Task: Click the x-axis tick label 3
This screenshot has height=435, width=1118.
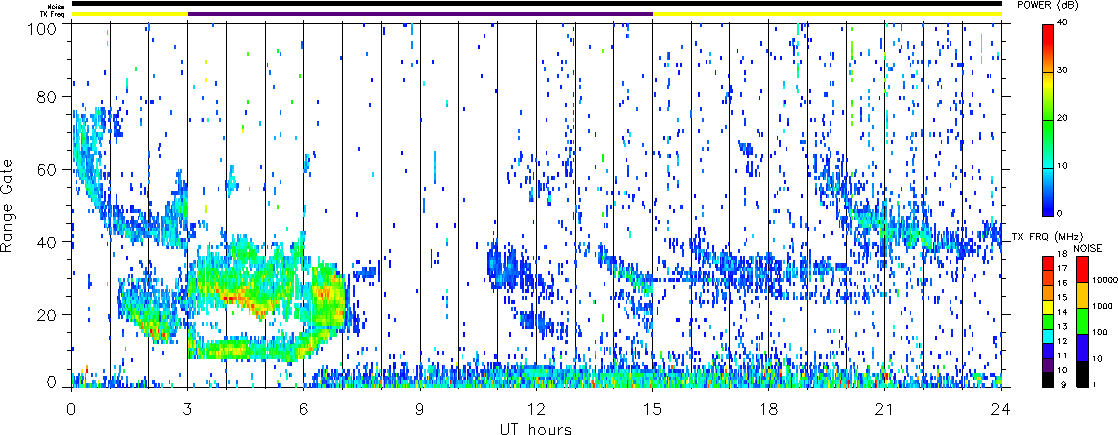Action: (188, 409)
